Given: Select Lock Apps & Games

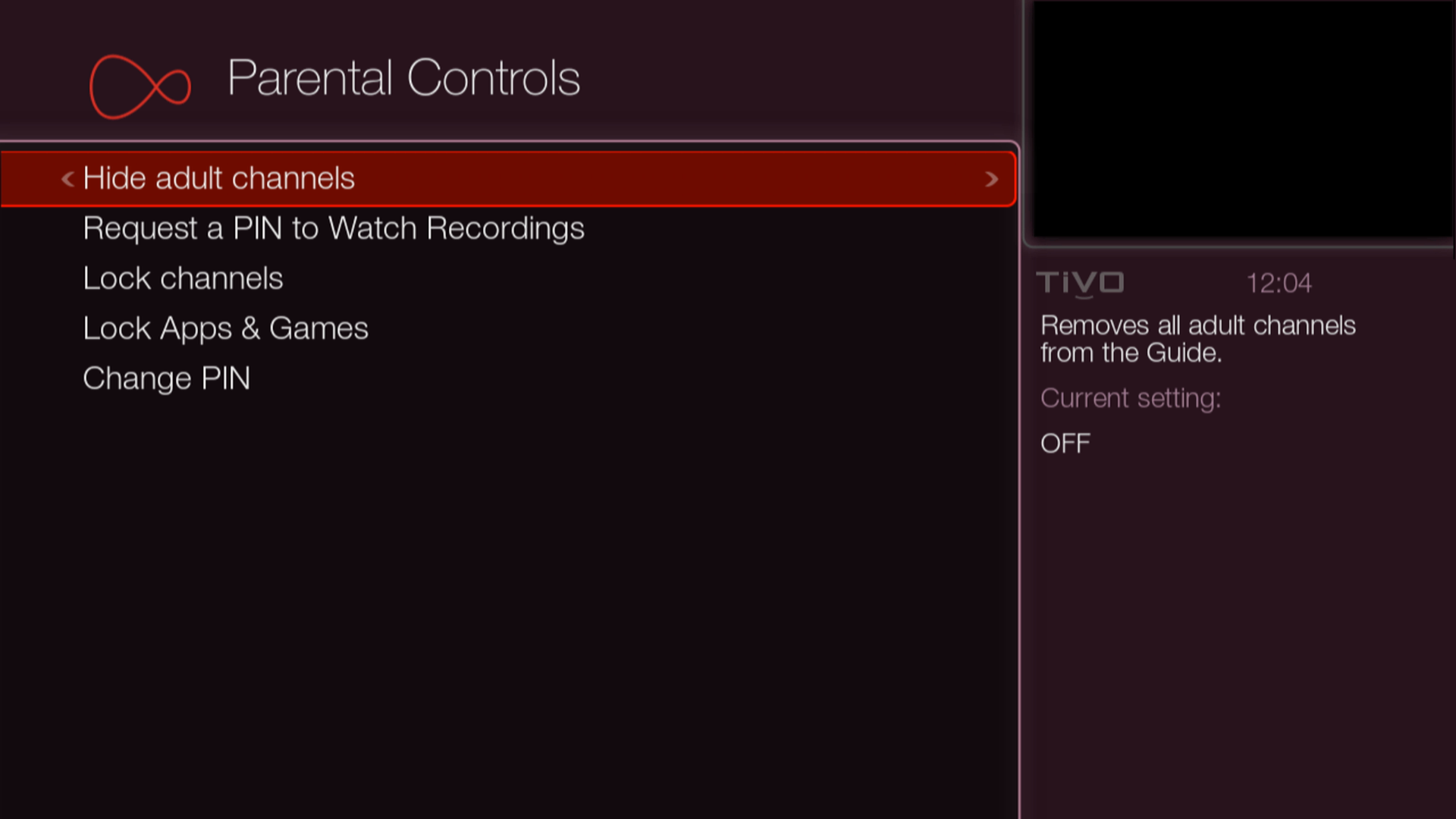Looking at the screenshot, I should coord(225,328).
